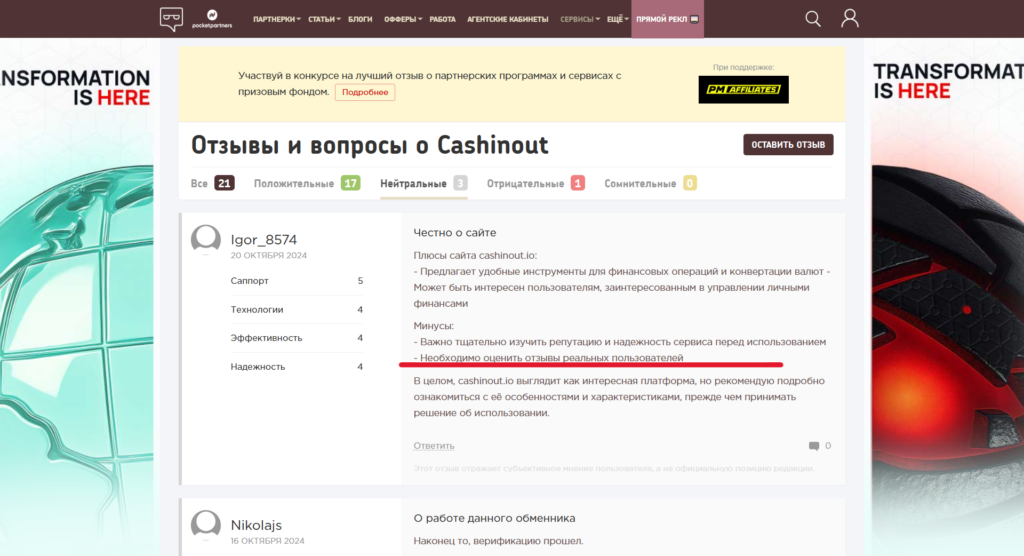
Task: Open the PM Affiliates sponsor banner
Action: coord(743,90)
